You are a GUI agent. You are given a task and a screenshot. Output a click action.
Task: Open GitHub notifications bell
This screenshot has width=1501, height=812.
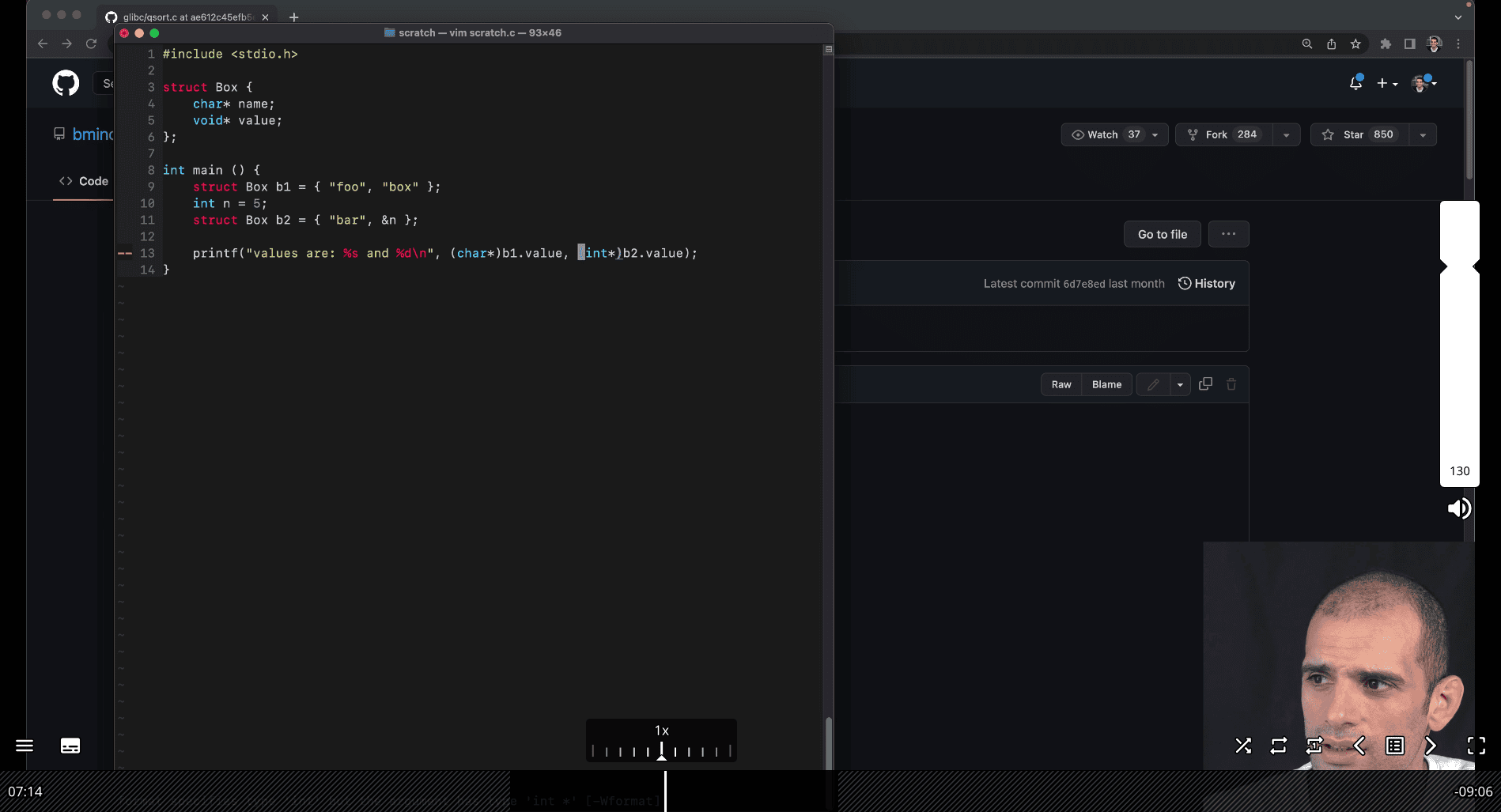click(1355, 83)
